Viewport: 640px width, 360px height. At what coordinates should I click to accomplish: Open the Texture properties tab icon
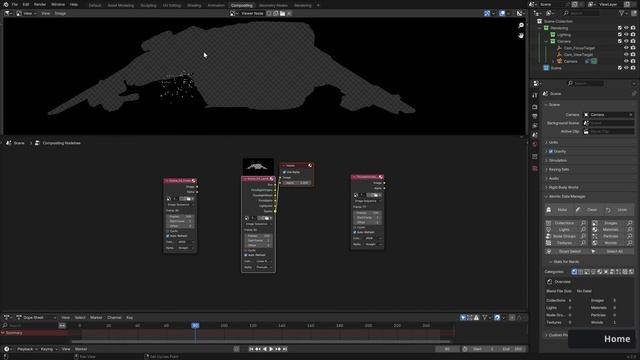535,168
